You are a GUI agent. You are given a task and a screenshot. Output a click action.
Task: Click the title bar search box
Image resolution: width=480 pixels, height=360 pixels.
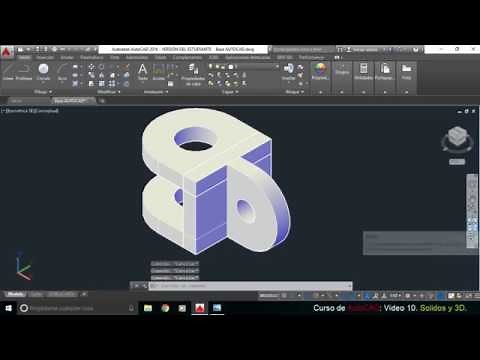point(303,50)
